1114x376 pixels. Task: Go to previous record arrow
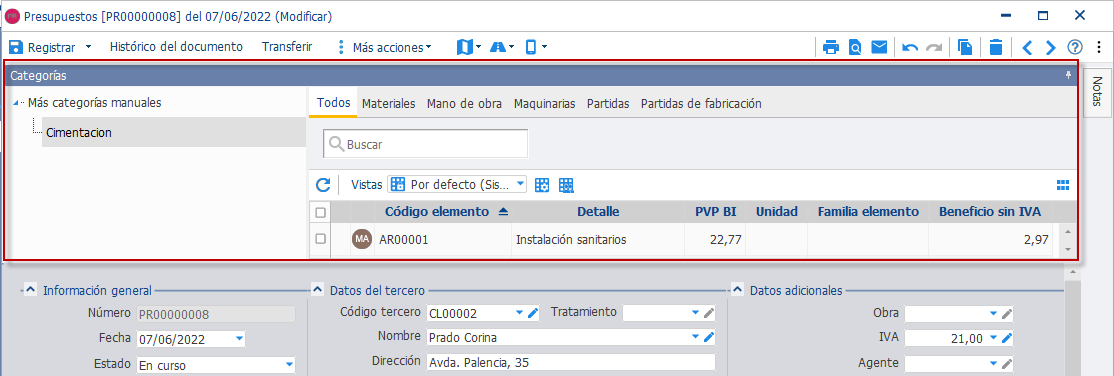[1027, 48]
